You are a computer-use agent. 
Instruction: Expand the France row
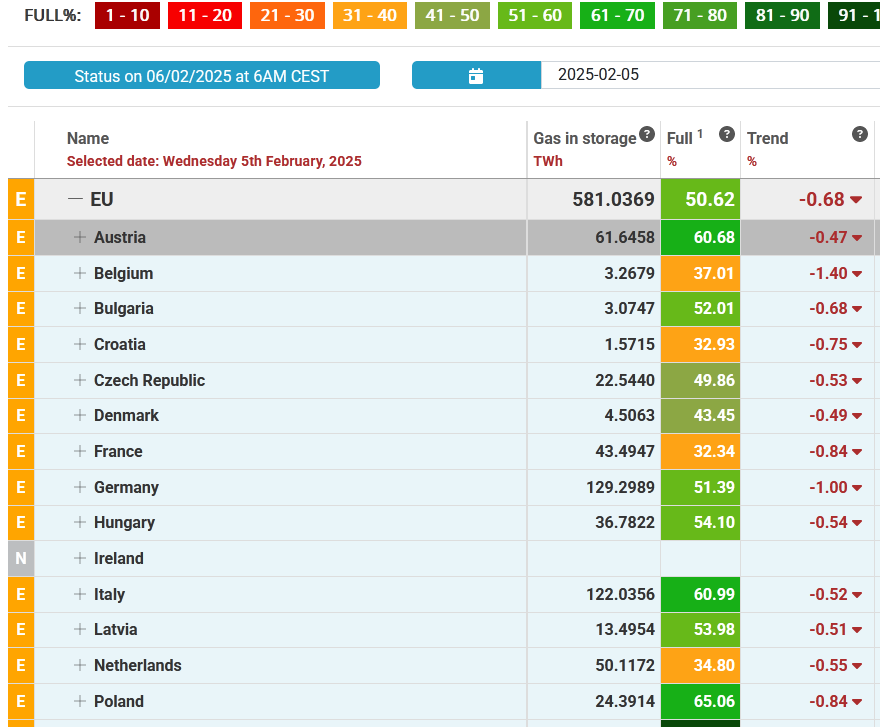coord(80,451)
